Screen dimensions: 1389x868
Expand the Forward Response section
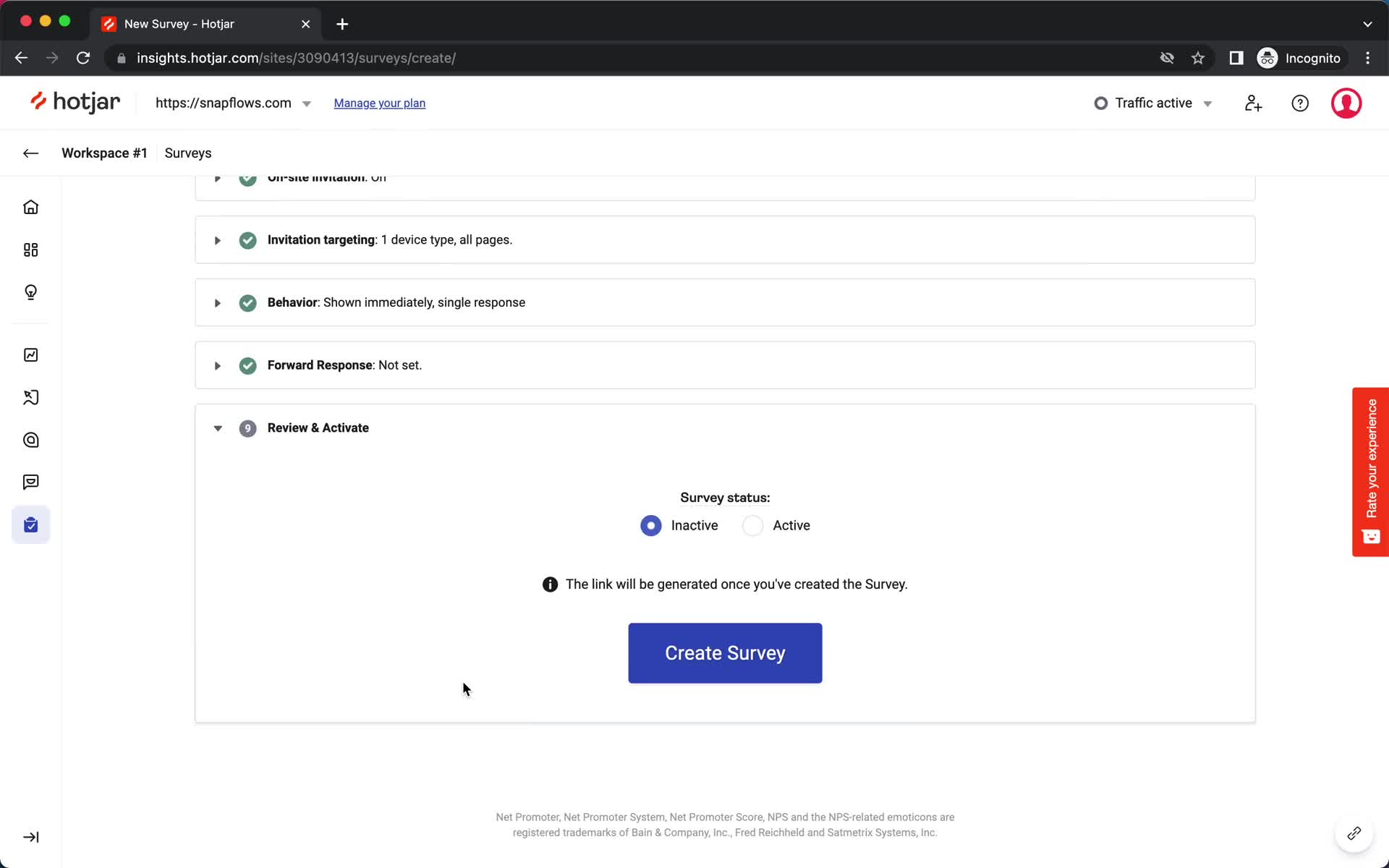(x=218, y=364)
